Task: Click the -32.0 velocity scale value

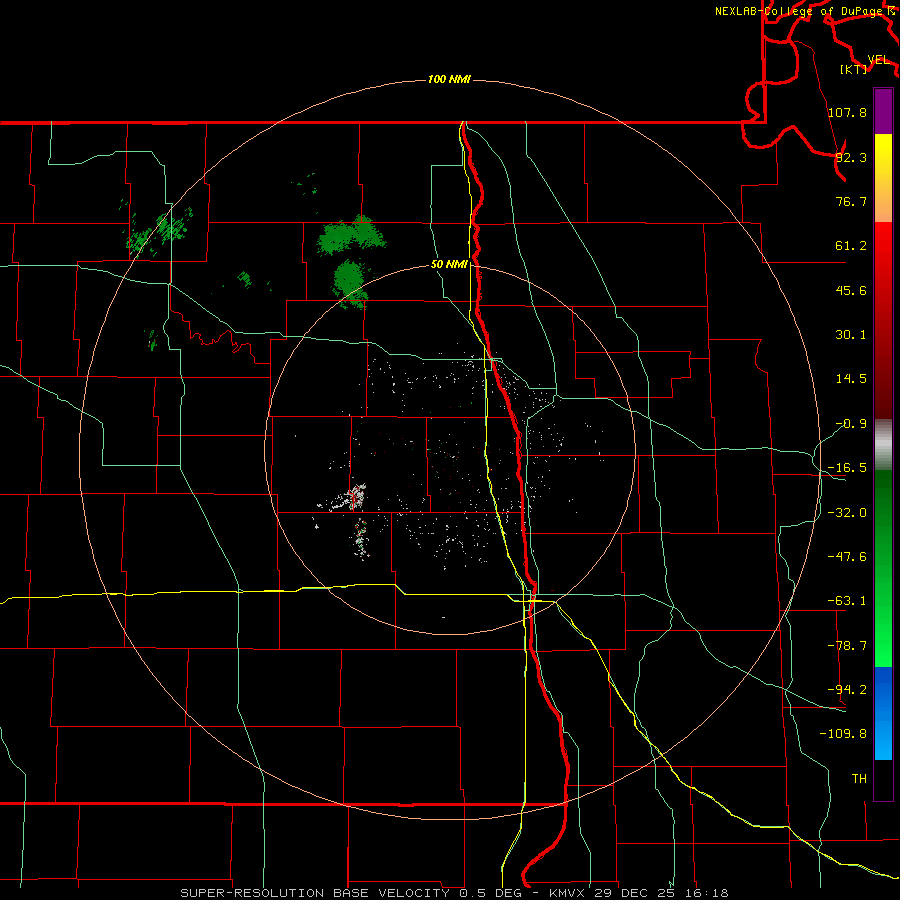Action: click(847, 513)
